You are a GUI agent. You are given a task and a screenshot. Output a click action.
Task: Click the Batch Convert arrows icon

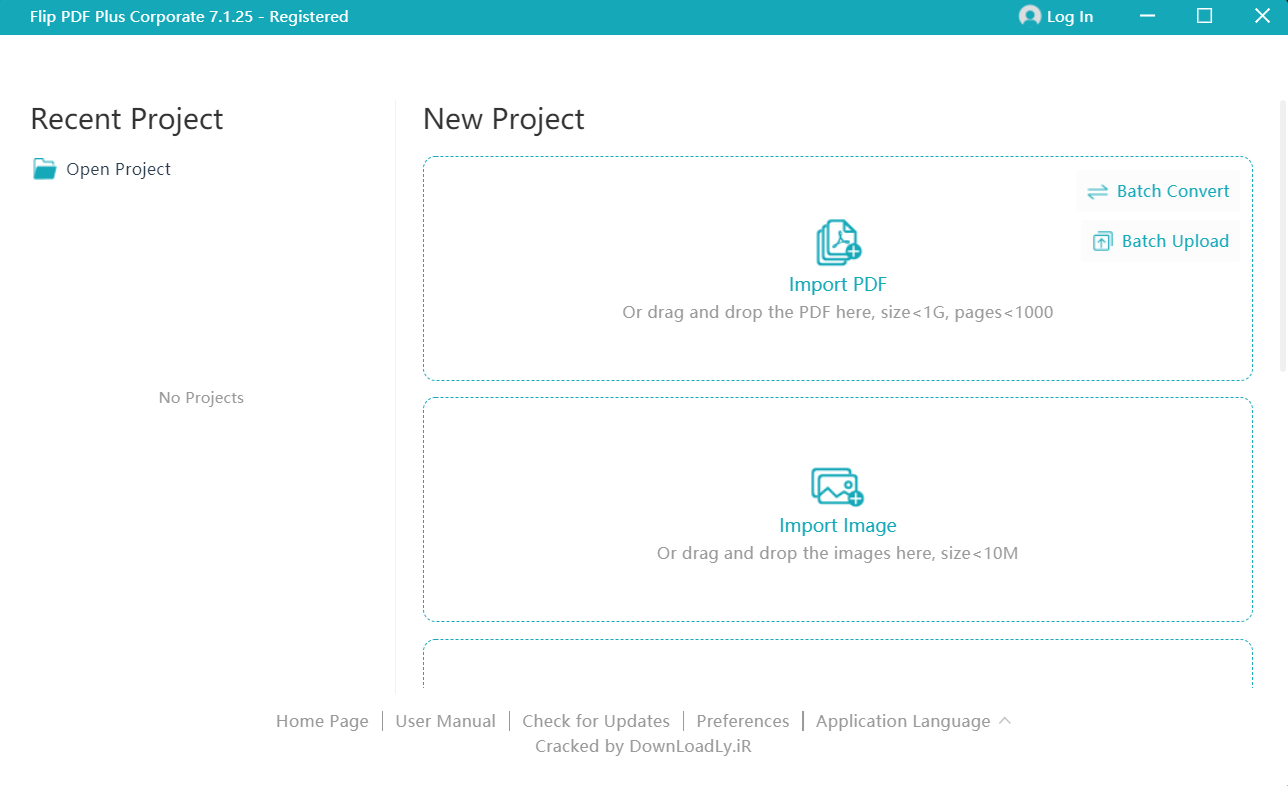coord(1097,192)
